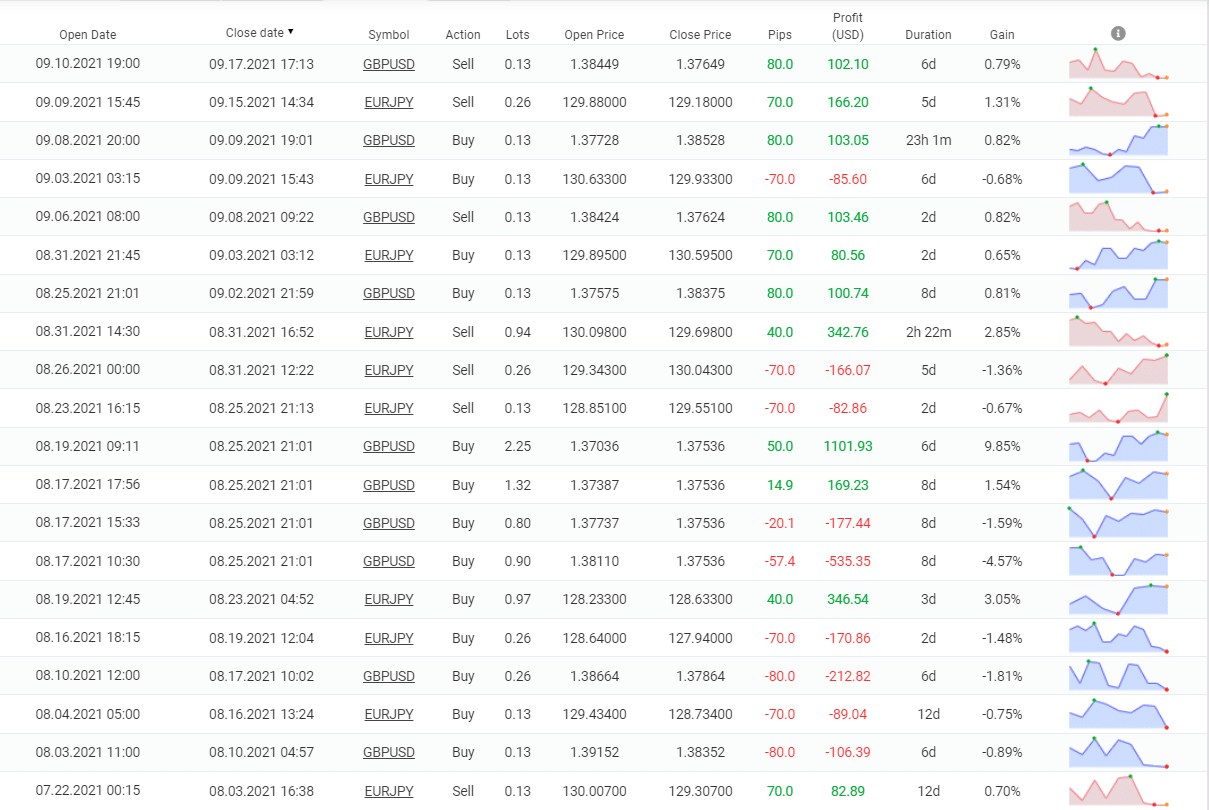Viewport: 1209px width, 810px height.
Task: Open the chart graphic for the 342.76 profit trade
Action: (x=1118, y=331)
